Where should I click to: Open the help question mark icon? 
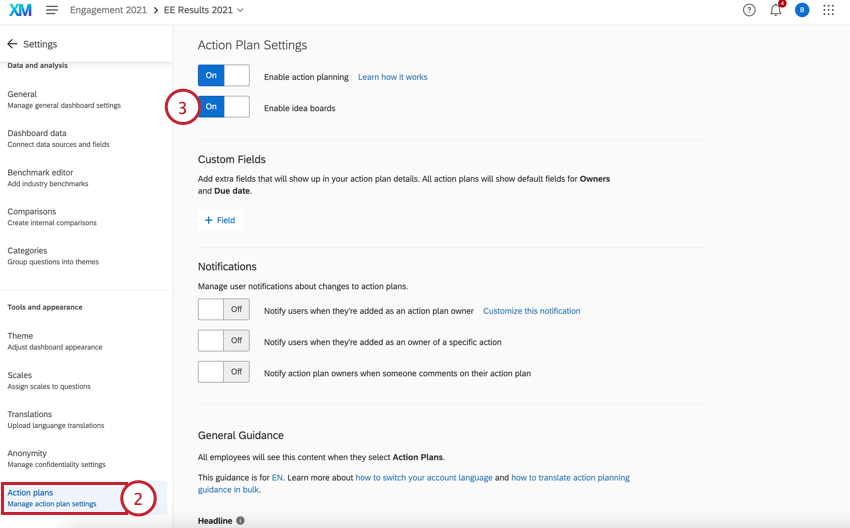click(x=749, y=10)
